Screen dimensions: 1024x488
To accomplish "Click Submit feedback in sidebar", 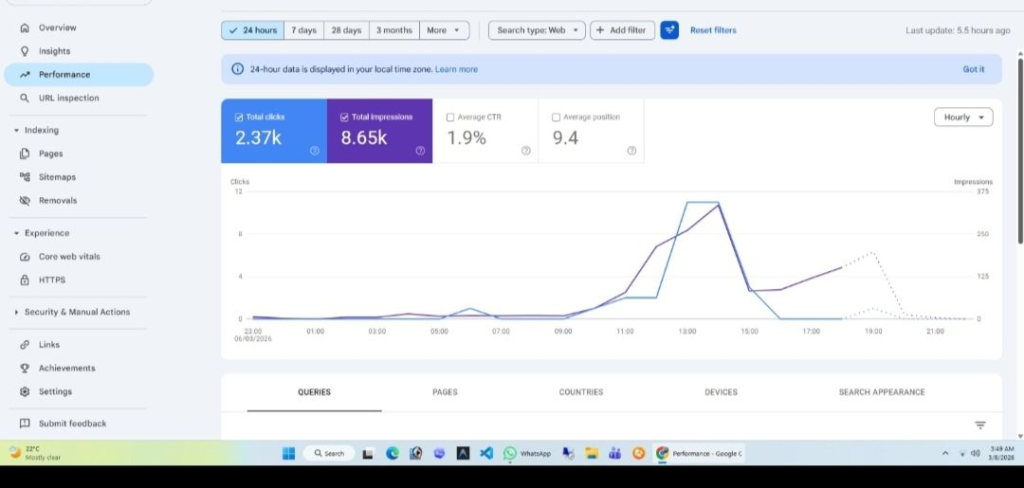I will [x=72, y=424].
